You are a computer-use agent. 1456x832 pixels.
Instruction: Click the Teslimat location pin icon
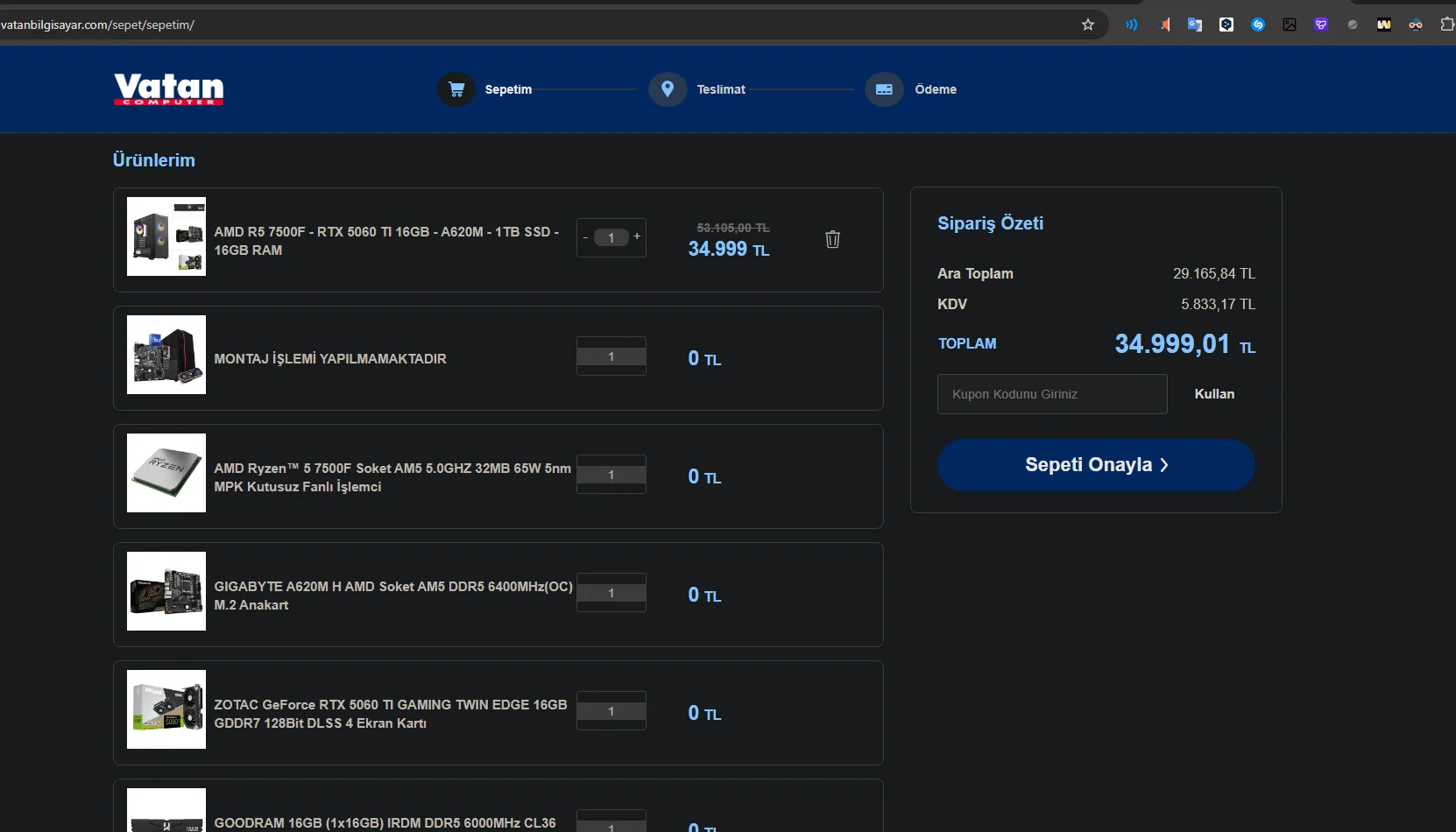pos(668,89)
